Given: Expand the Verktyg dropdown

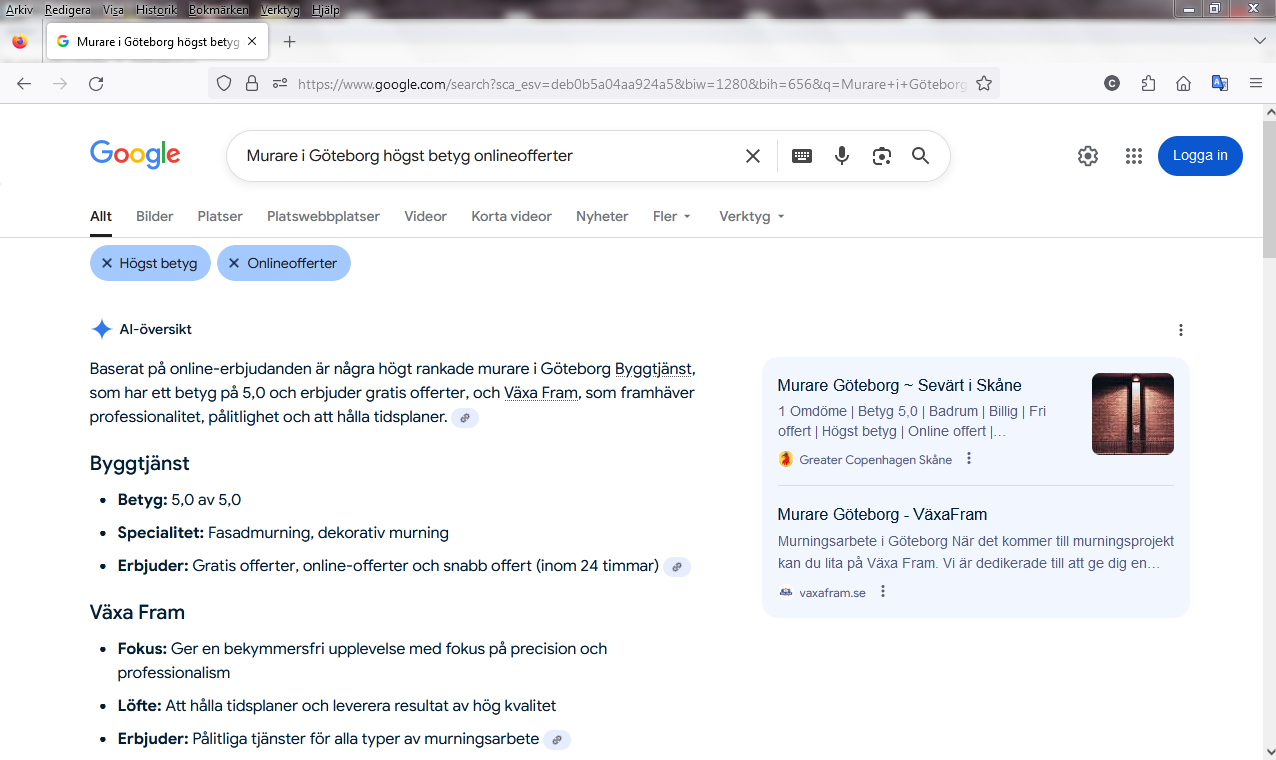Looking at the screenshot, I should [x=751, y=216].
